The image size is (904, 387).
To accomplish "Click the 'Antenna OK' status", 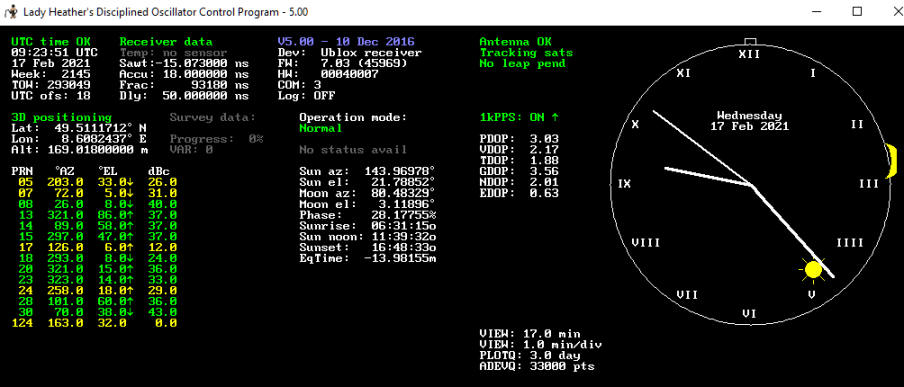I will pyautogui.click(x=515, y=42).
